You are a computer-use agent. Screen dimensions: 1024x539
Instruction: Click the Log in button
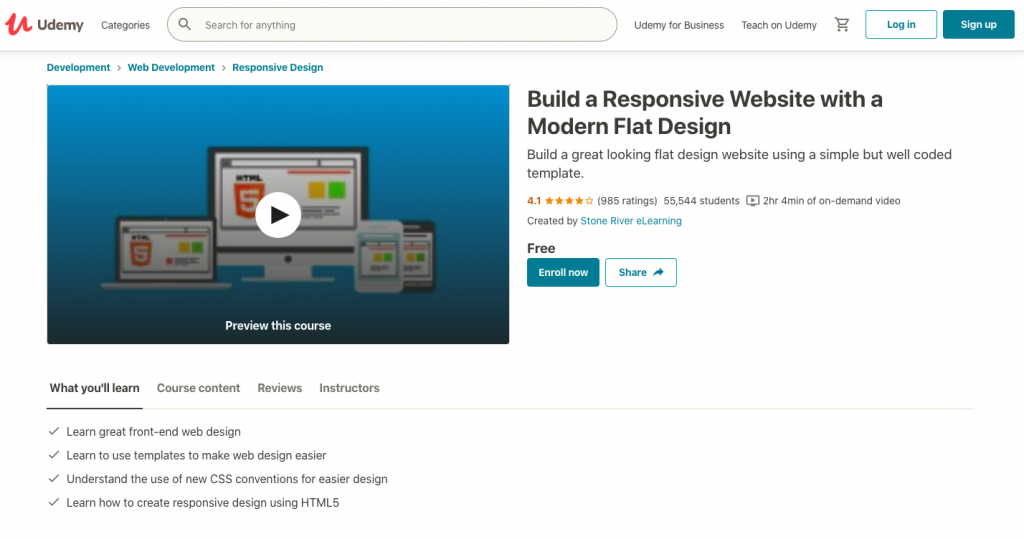coord(901,24)
